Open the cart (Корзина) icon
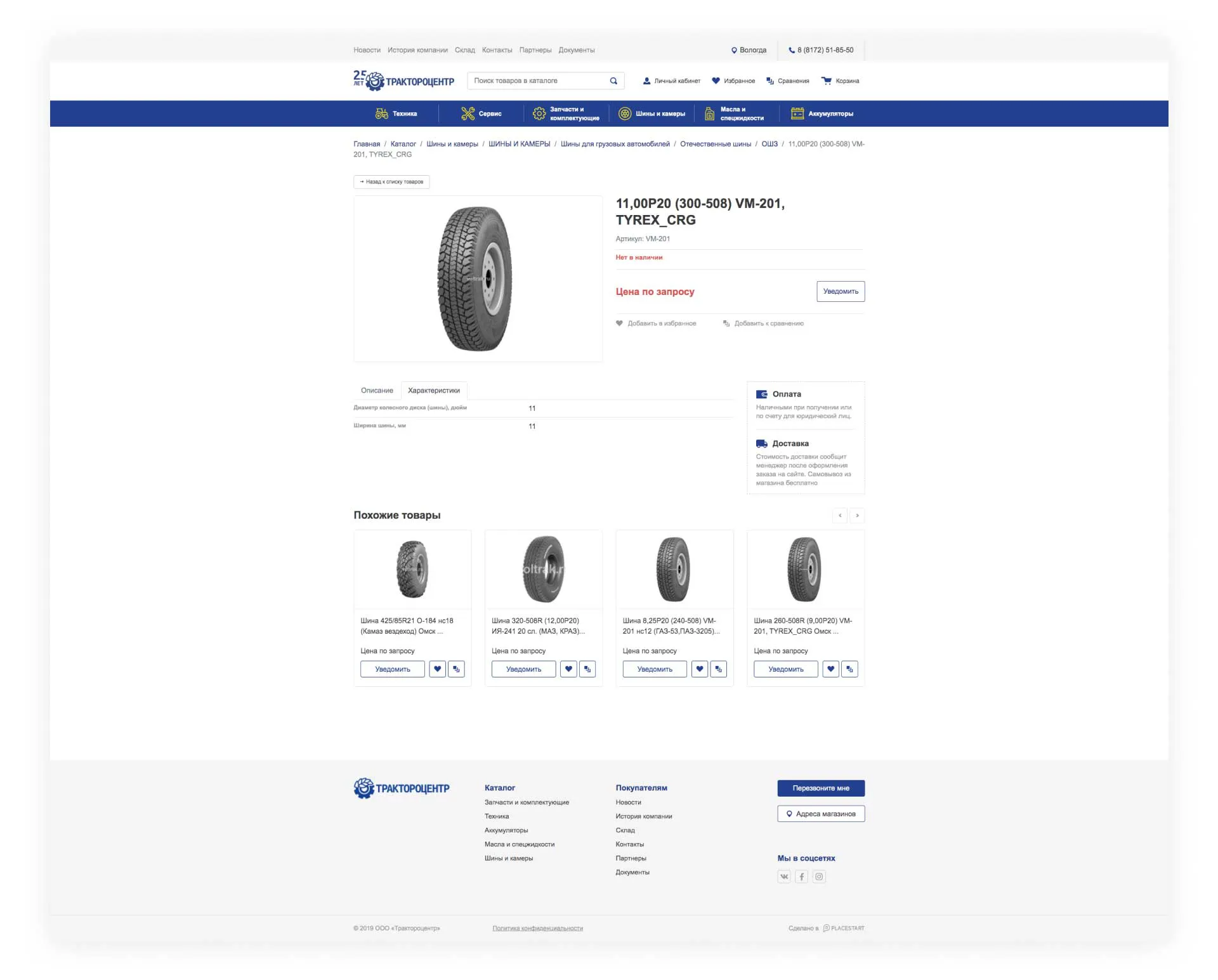The width and height of the screenshot is (1218, 980). (826, 81)
